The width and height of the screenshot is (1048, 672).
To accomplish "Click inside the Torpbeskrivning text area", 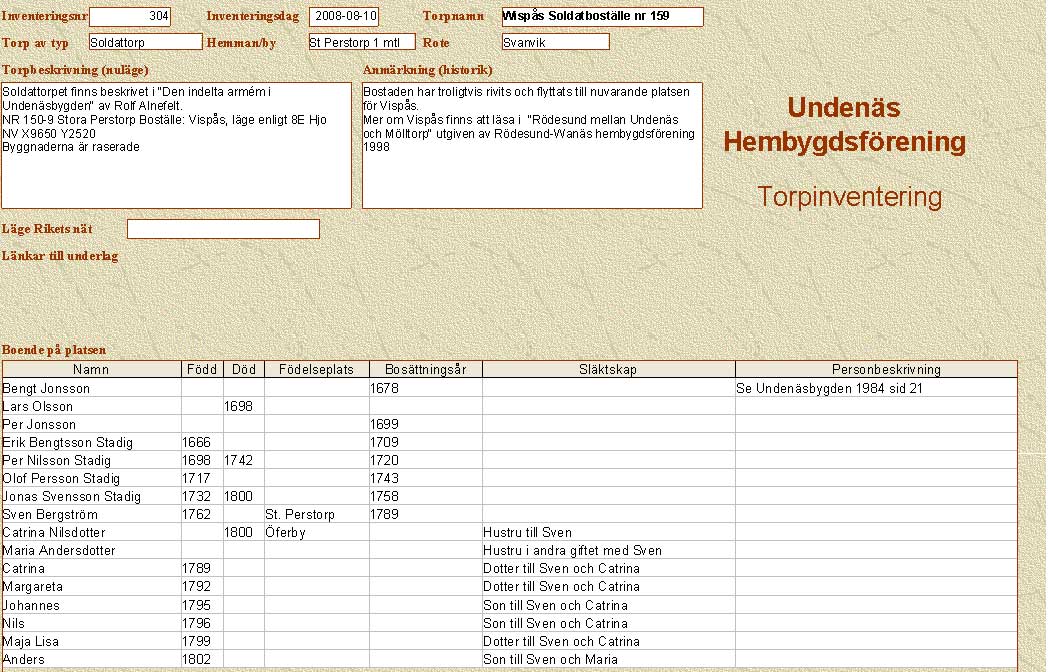I will point(176,145).
